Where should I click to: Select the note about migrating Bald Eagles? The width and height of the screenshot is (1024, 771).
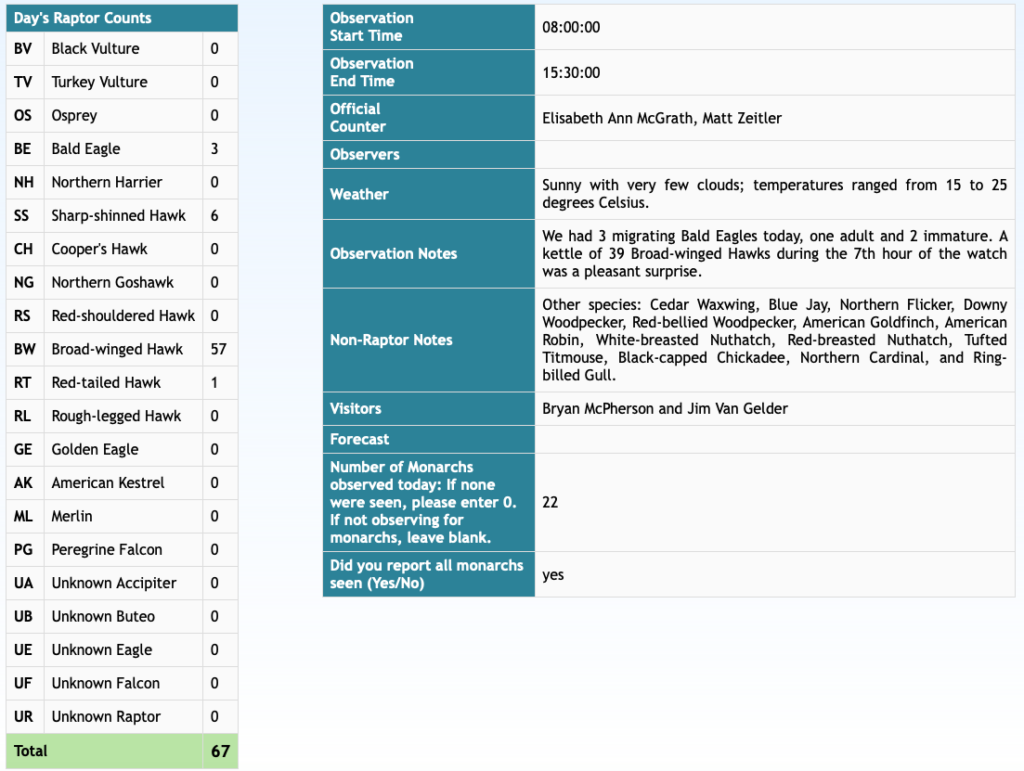775,253
